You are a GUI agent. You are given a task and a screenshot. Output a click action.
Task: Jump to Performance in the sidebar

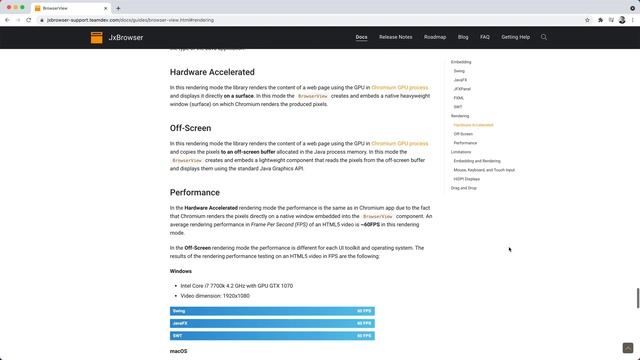(465, 143)
